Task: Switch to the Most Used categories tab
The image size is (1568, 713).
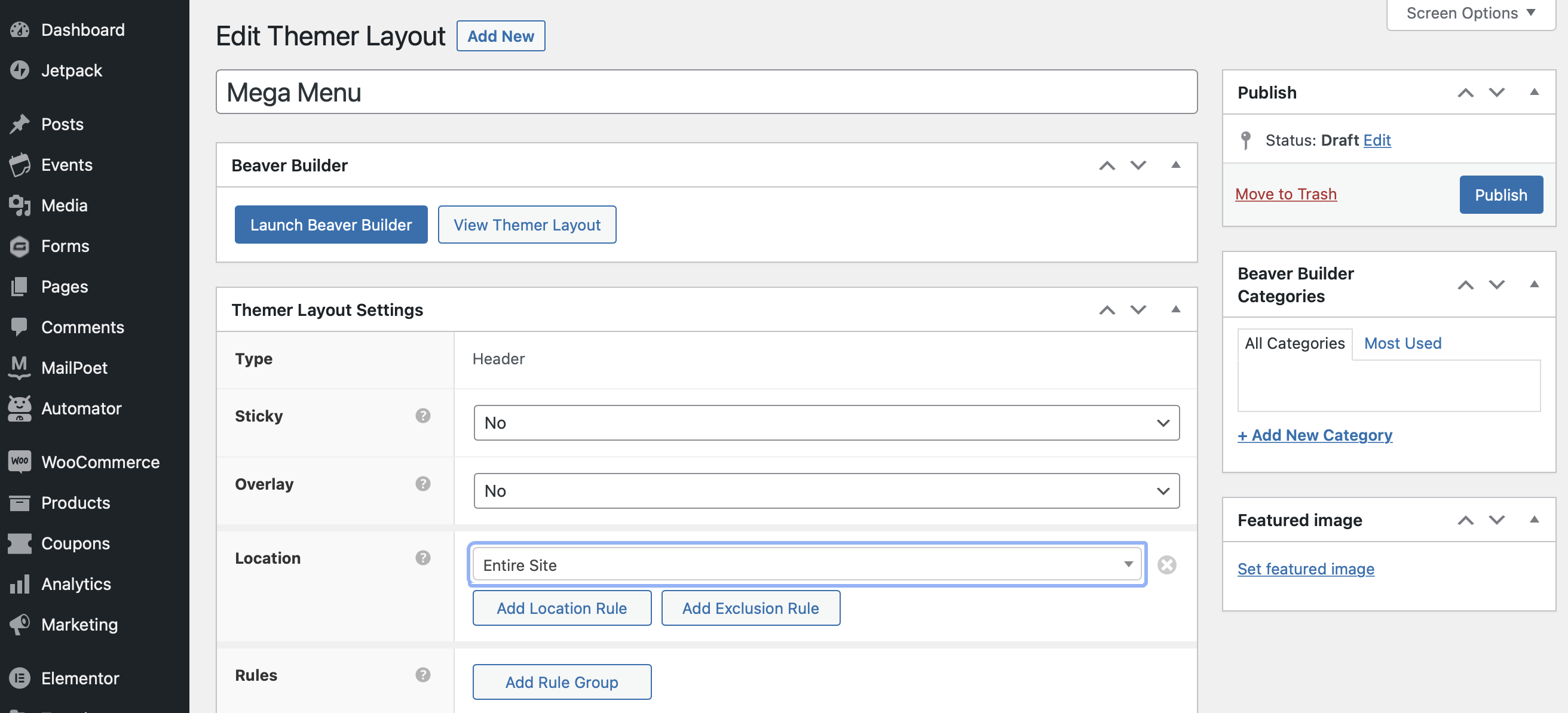Action: click(x=1402, y=343)
